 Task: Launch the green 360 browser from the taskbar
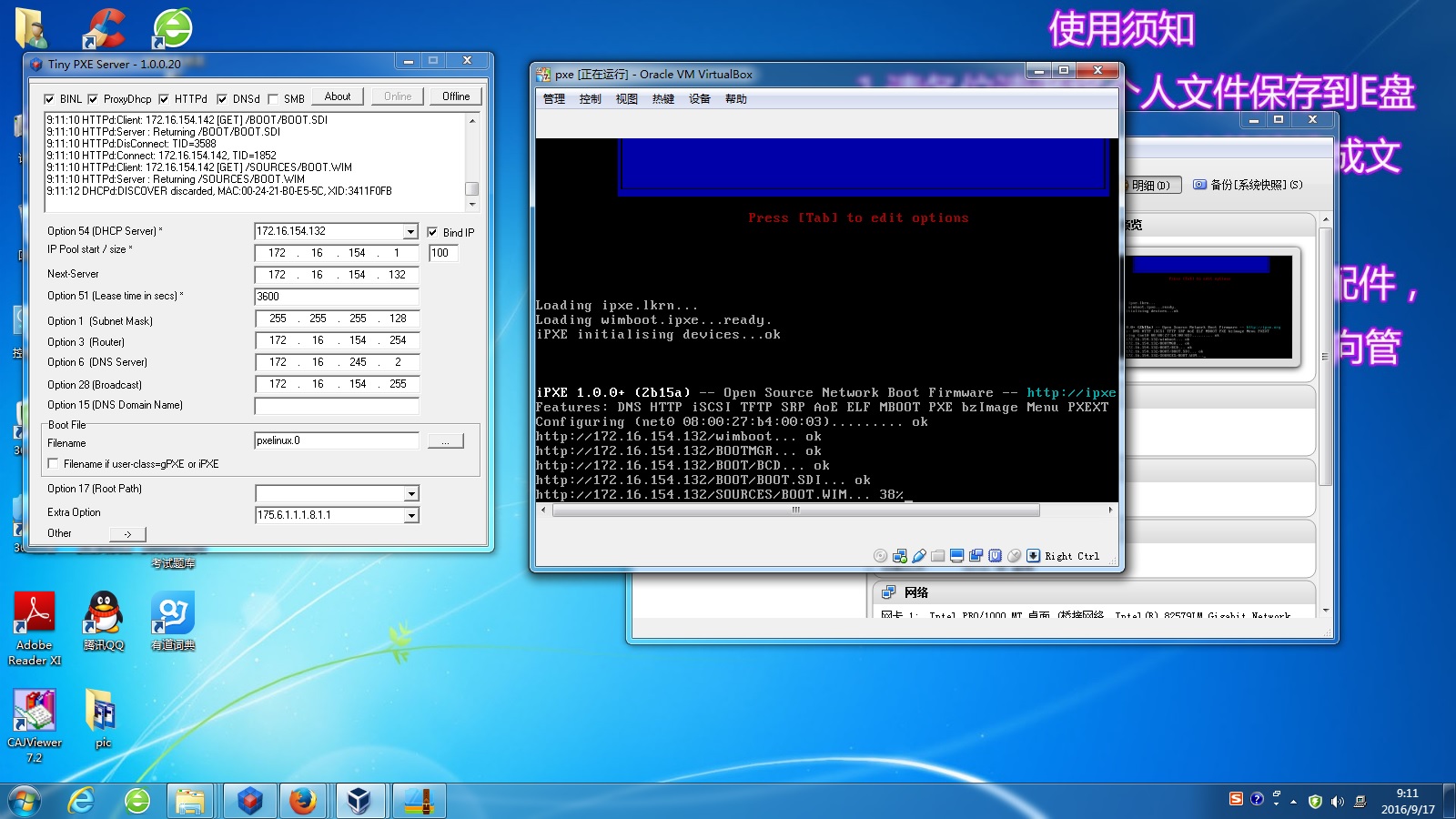[x=137, y=801]
